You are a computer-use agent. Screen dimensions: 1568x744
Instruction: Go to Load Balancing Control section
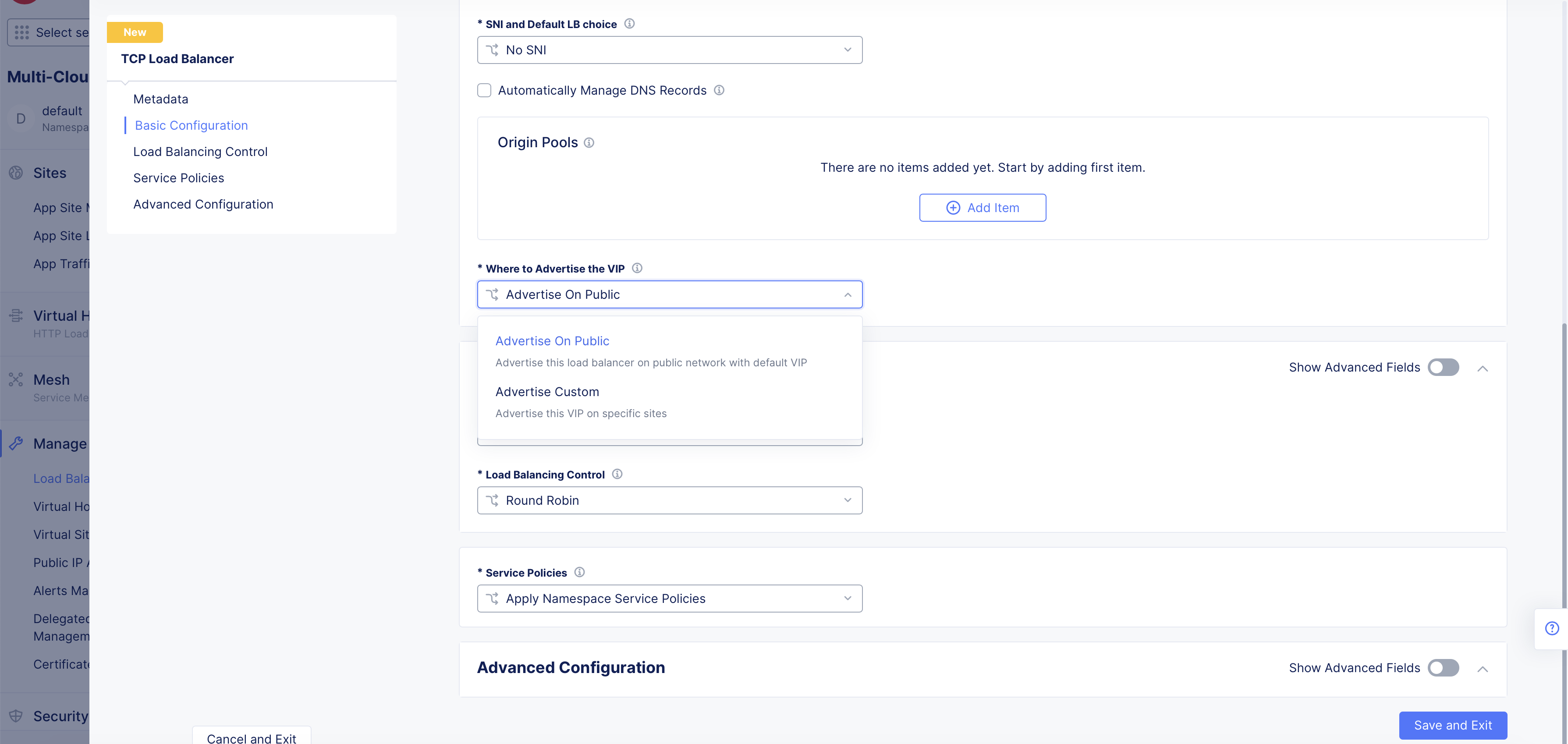(x=200, y=152)
